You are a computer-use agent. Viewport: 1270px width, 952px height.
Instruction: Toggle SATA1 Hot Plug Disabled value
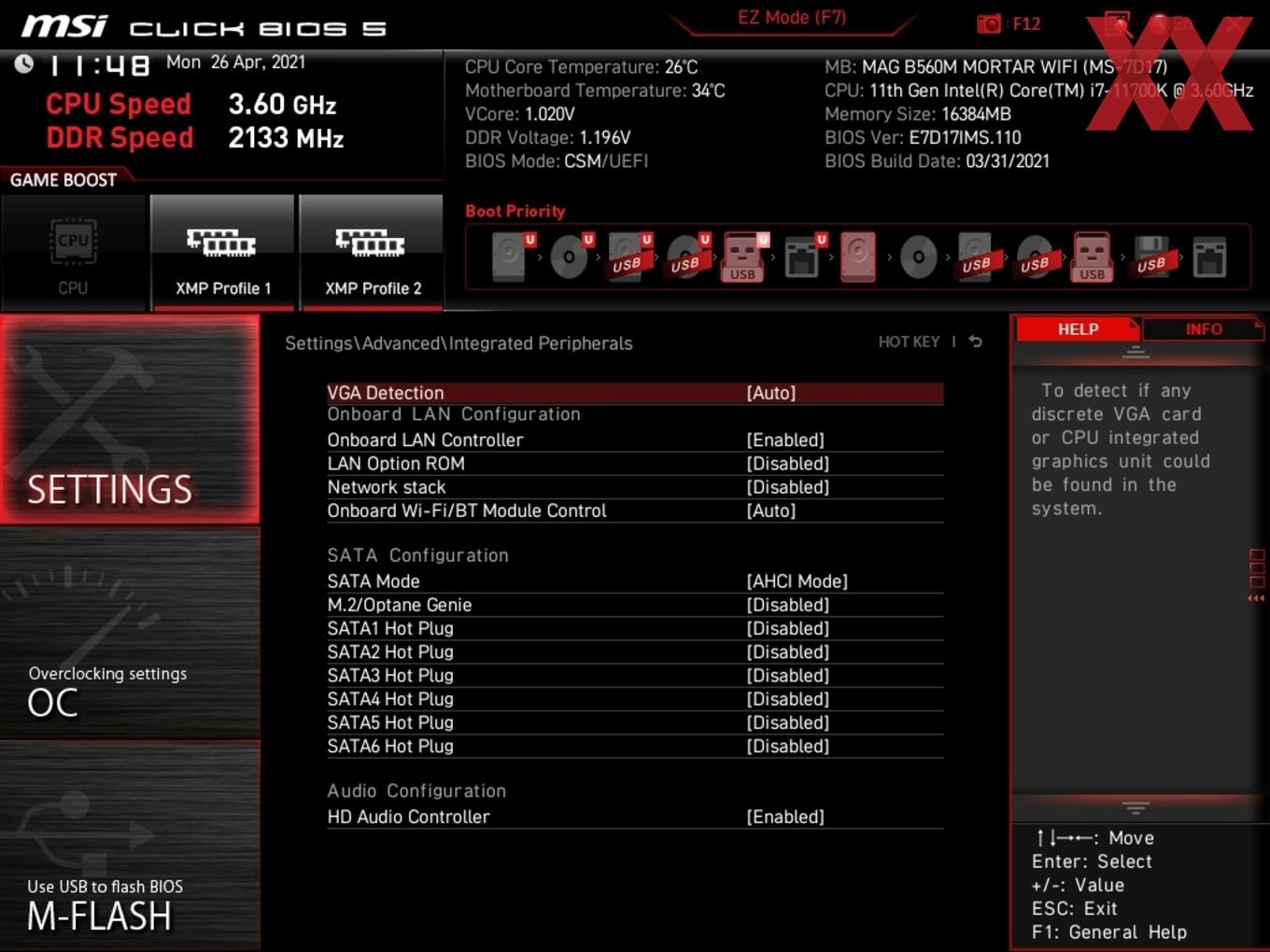pyautogui.click(x=788, y=628)
